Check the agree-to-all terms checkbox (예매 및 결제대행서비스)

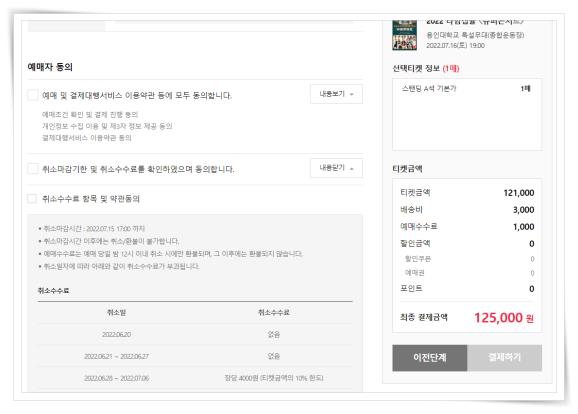coord(33,95)
